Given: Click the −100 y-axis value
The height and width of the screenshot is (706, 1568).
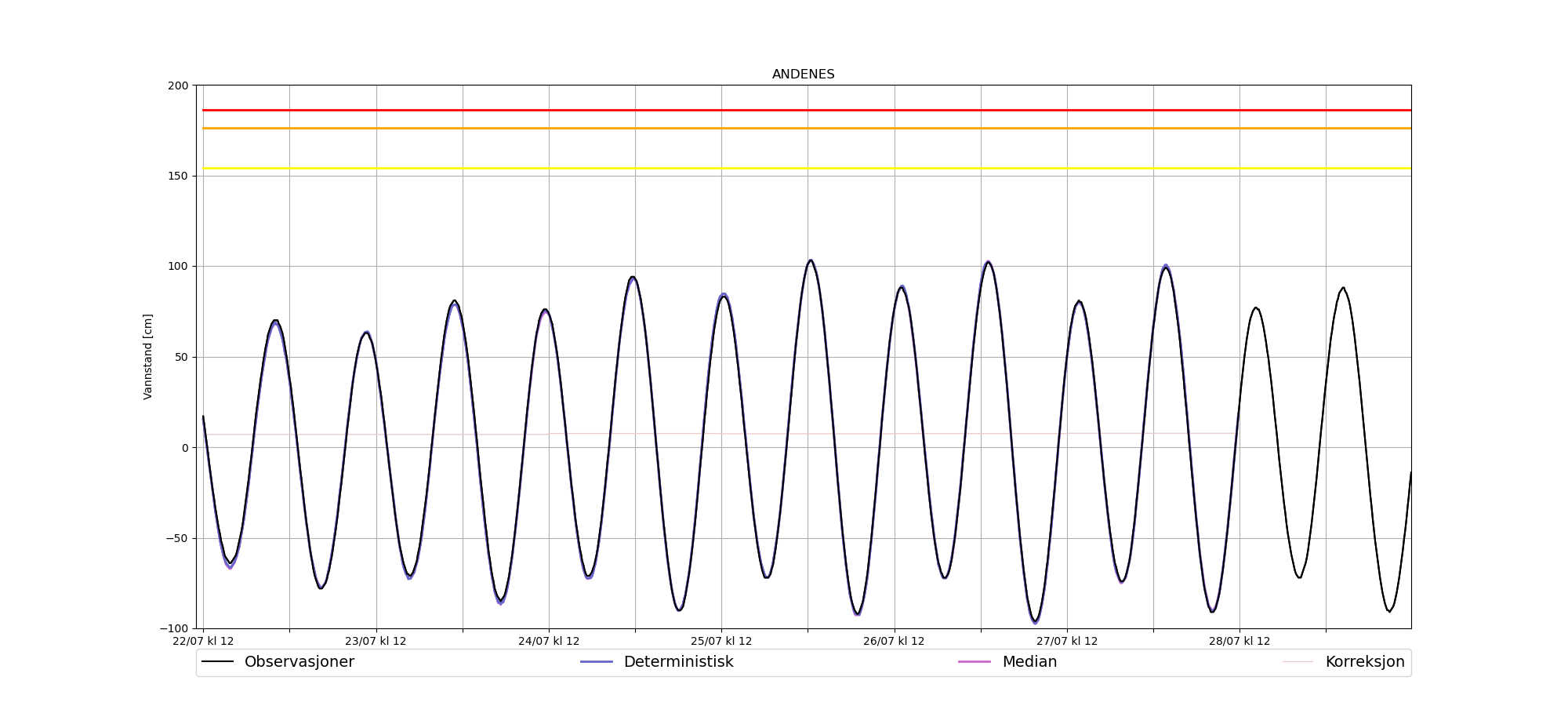Looking at the screenshot, I should coord(174,628).
